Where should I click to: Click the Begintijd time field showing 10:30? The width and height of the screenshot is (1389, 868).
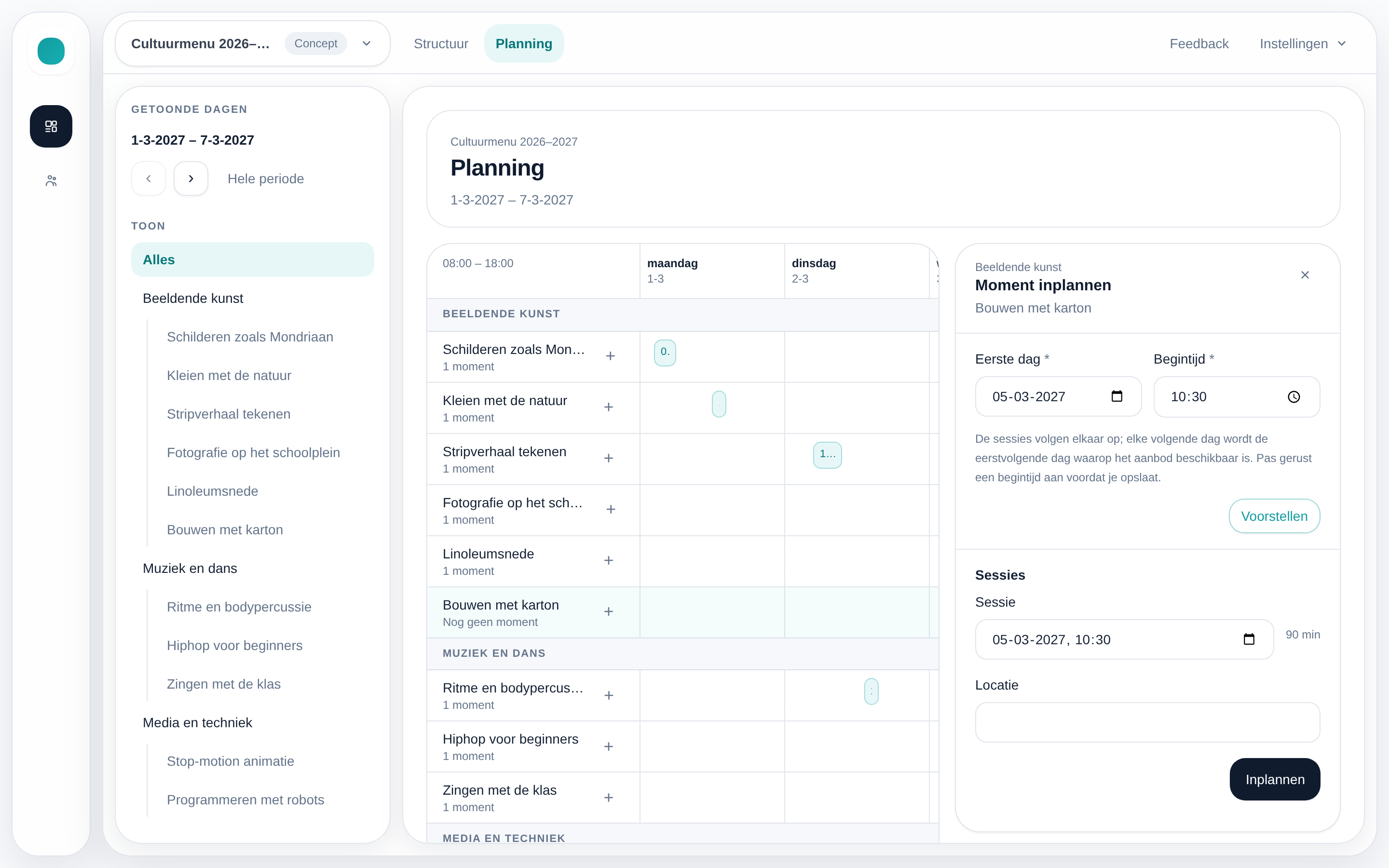[1236, 397]
